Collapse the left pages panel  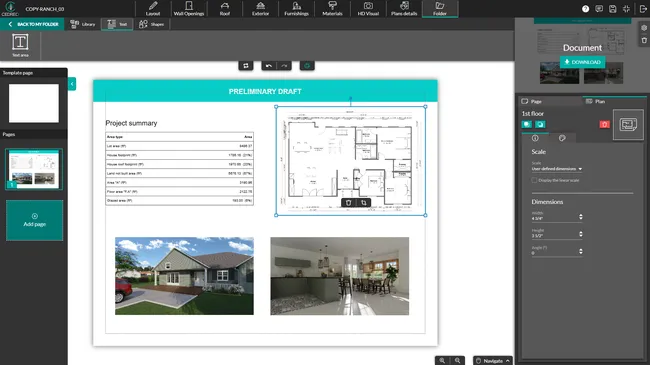tap(72, 84)
